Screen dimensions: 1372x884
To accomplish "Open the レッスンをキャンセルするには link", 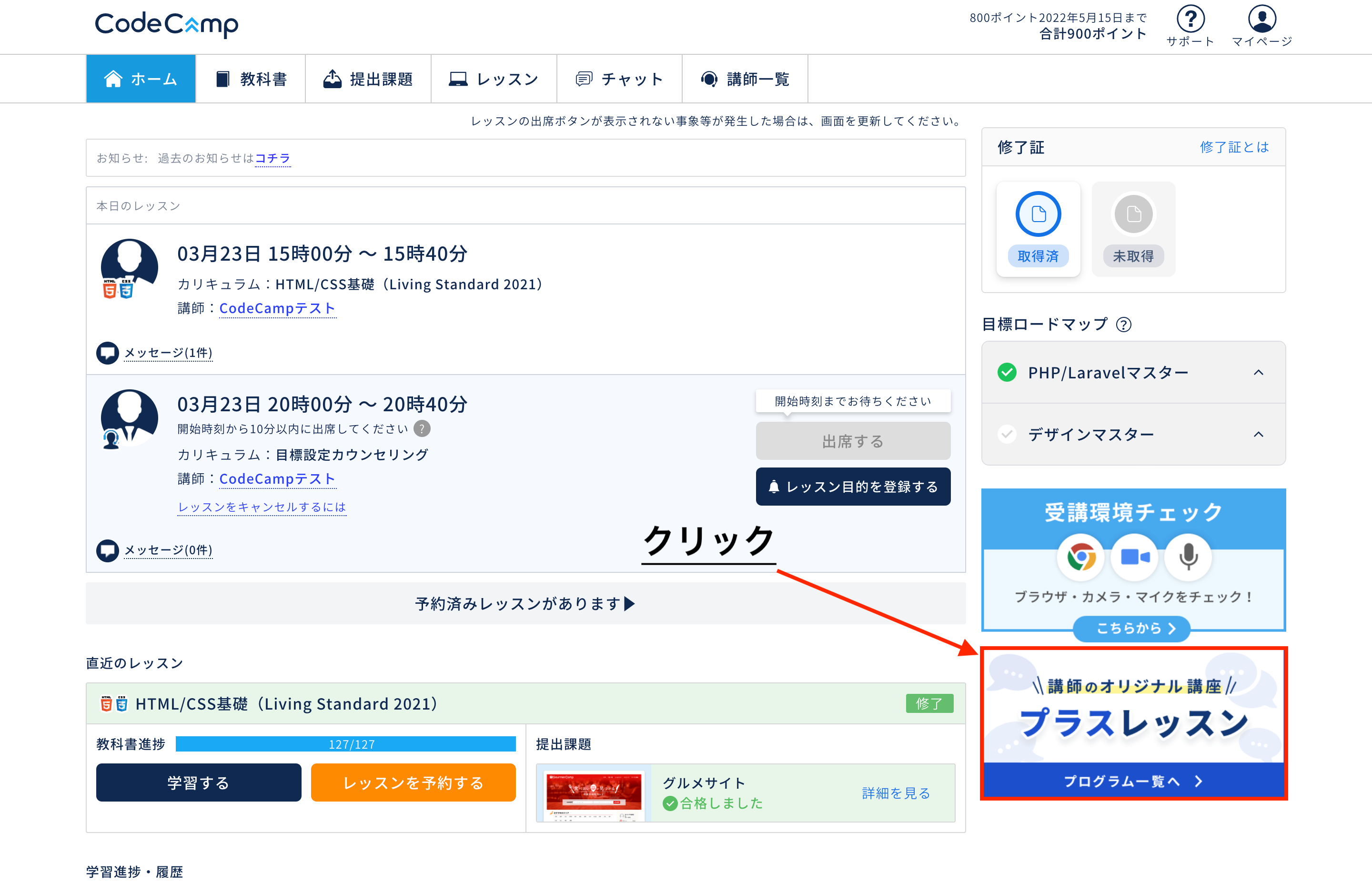I will [x=262, y=507].
